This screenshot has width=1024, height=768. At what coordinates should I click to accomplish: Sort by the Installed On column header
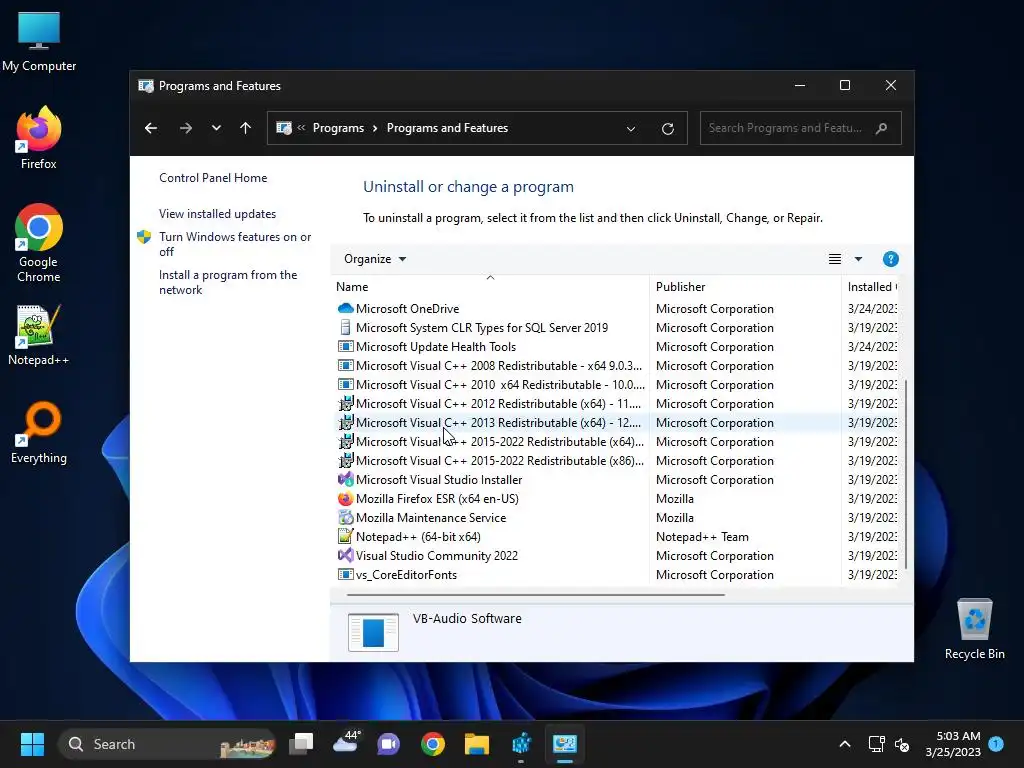pos(872,287)
